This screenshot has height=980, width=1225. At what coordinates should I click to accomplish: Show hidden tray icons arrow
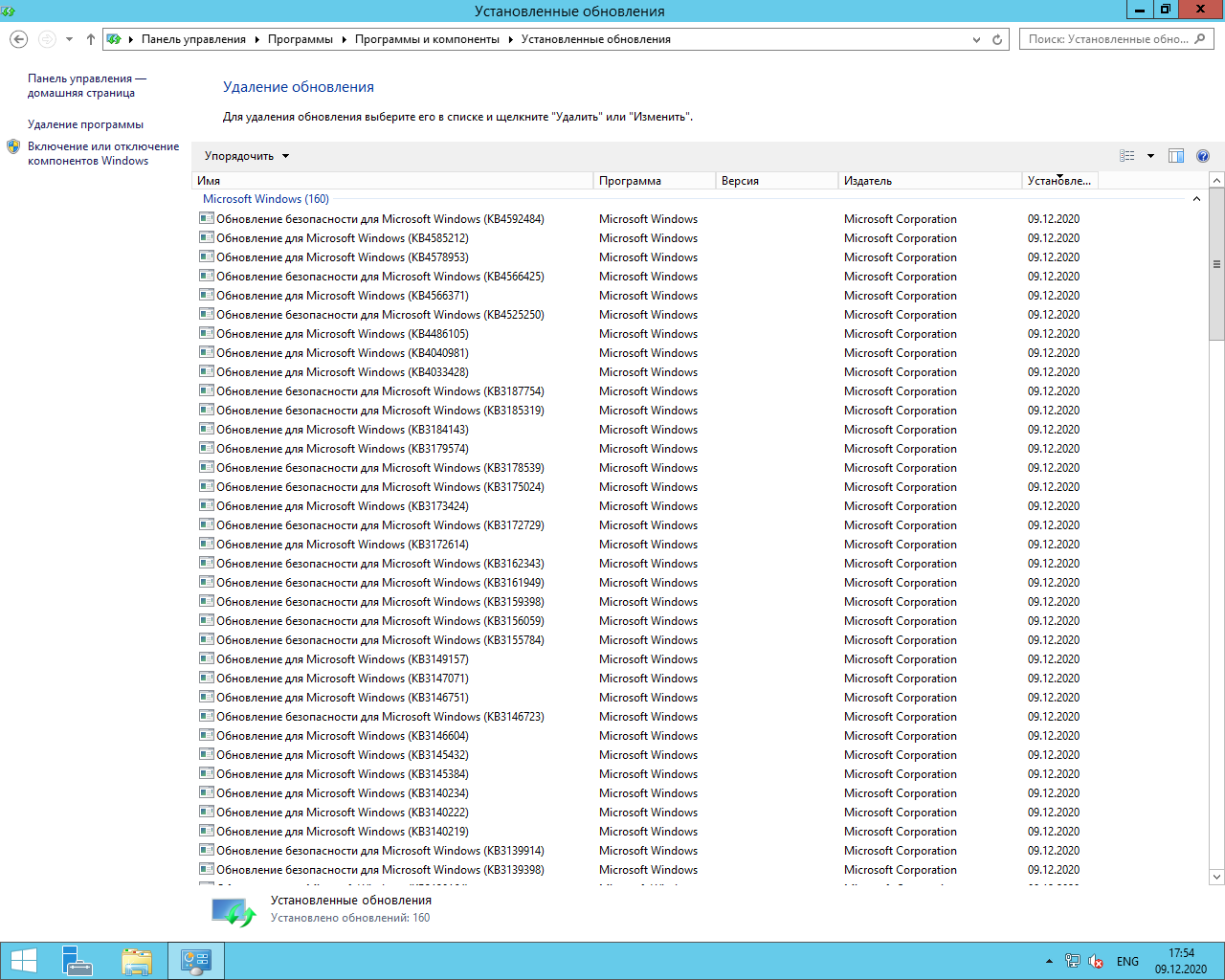pyautogui.click(x=1049, y=961)
